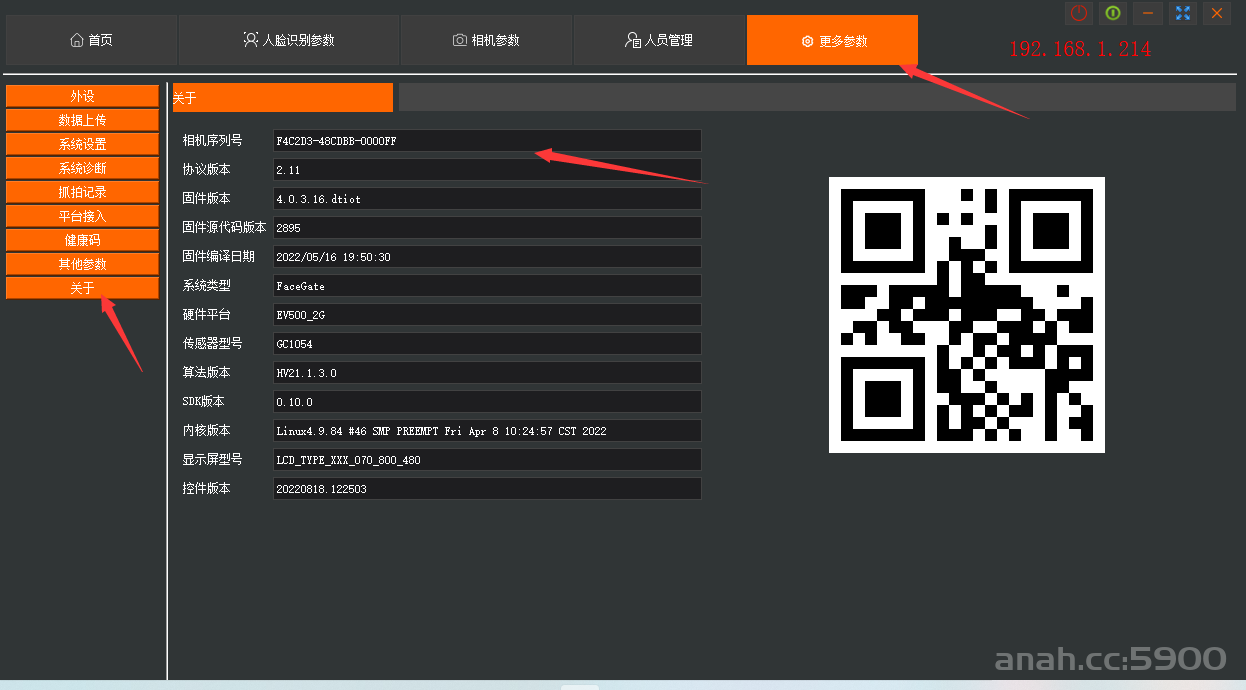Image resolution: width=1246 pixels, height=690 pixels.
Task: Click the 控件版本 label
Action: (x=206, y=488)
